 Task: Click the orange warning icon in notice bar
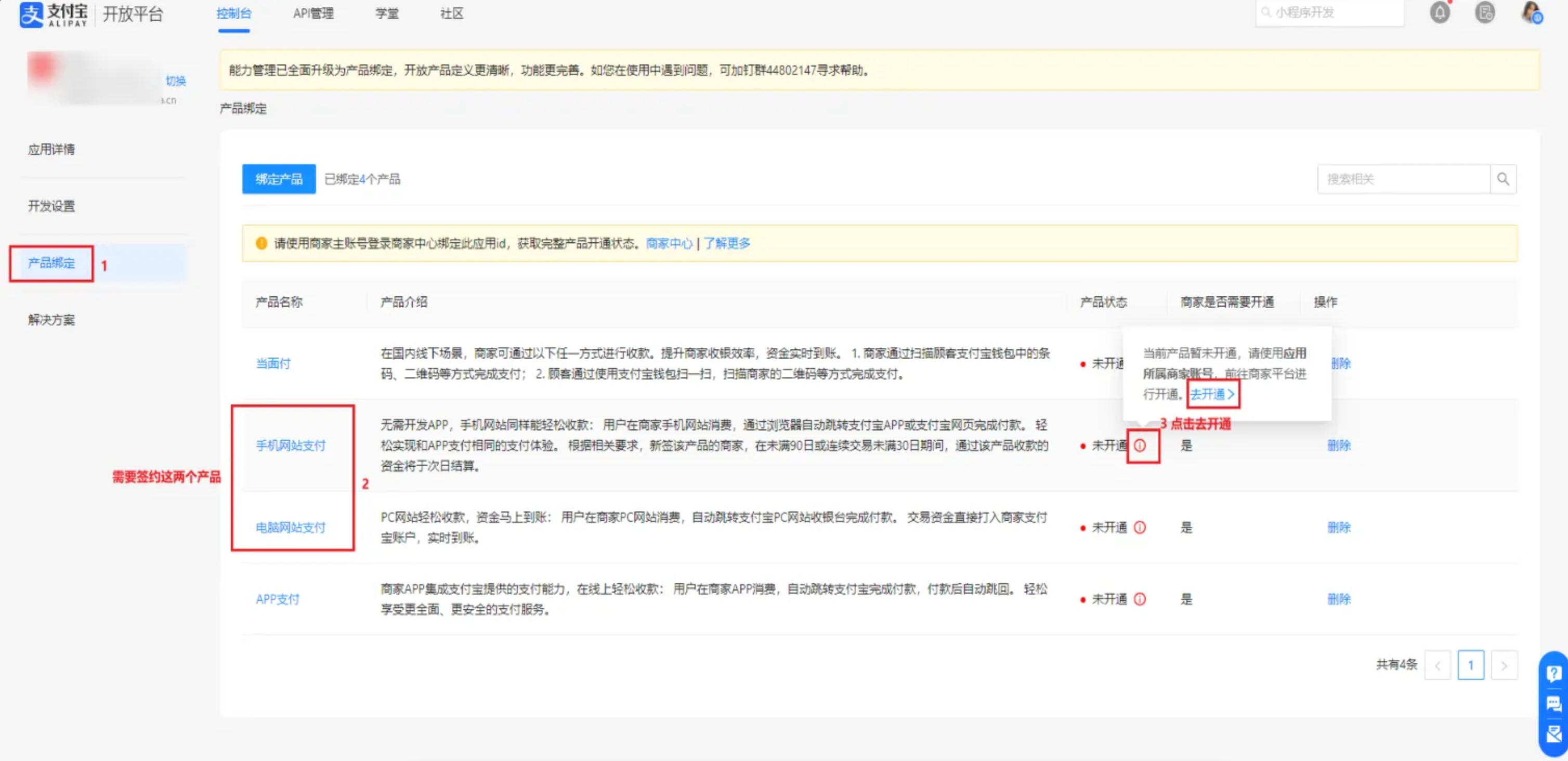(x=261, y=243)
